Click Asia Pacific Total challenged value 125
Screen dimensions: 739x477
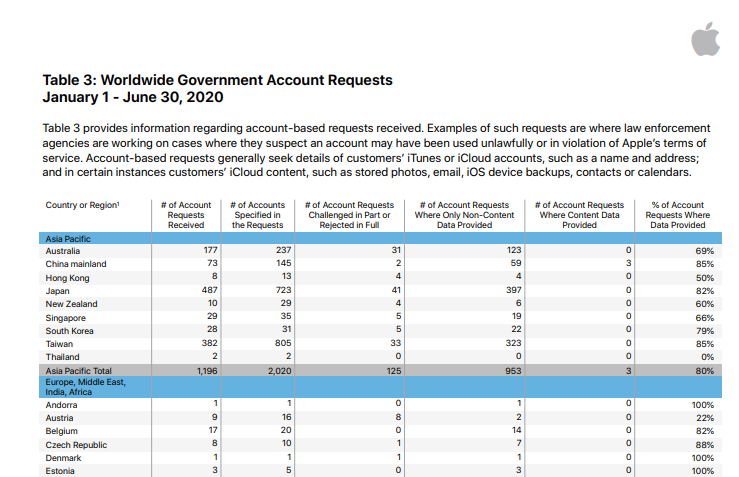click(394, 371)
